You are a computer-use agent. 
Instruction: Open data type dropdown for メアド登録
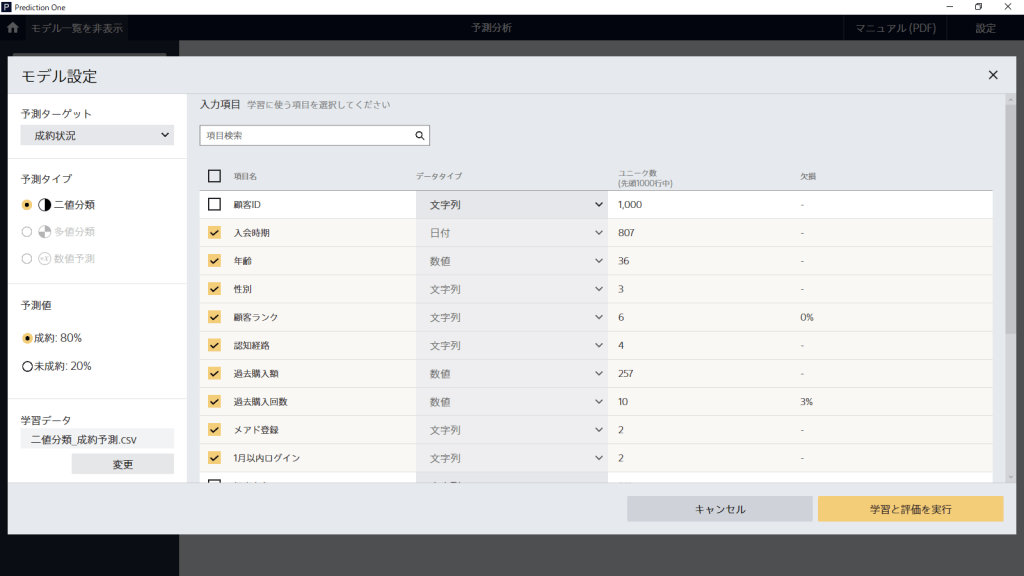[x=512, y=429]
